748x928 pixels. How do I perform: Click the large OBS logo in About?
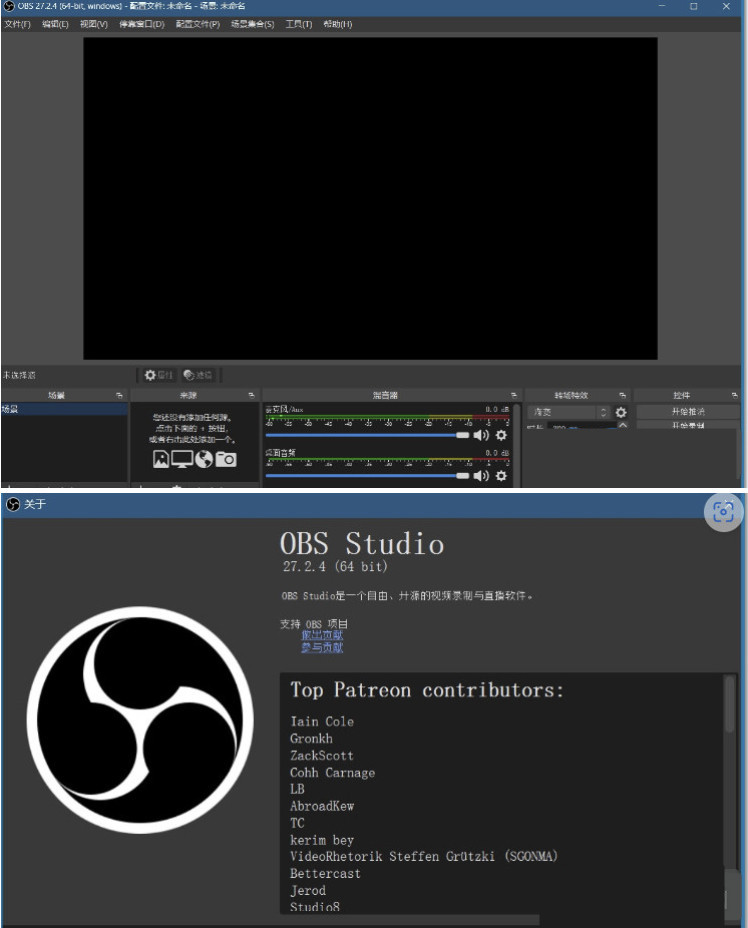pyautogui.click(x=140, y=720)
